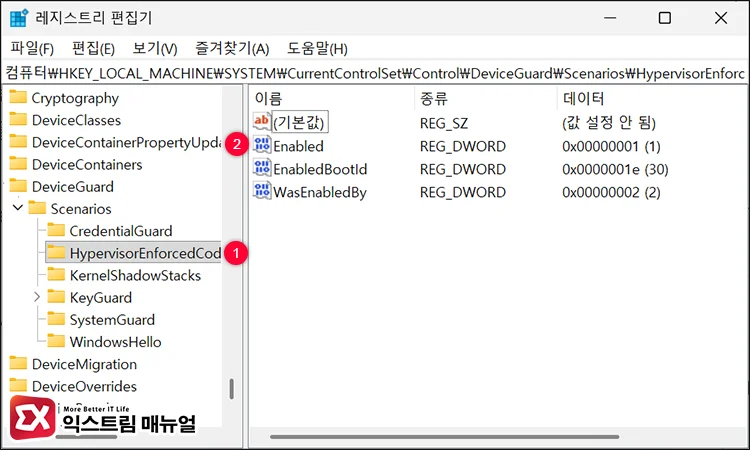Click the DeviceGuard folder icon

[18, 186]
